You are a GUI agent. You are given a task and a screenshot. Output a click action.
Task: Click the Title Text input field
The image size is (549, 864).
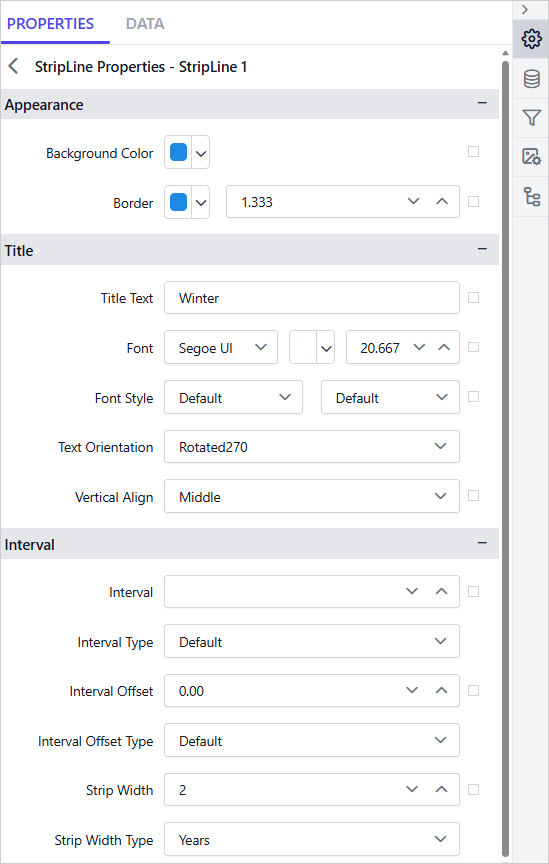point(312,298)
